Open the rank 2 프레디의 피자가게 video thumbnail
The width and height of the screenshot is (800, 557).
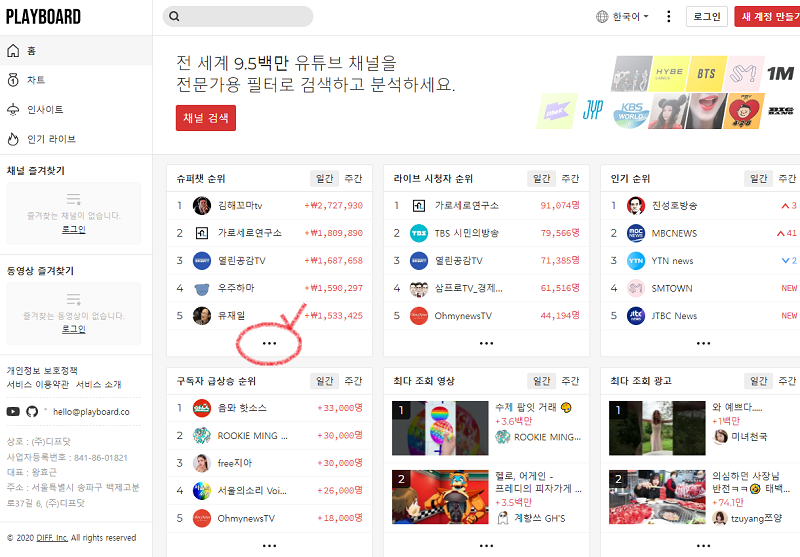click(440, 497)
